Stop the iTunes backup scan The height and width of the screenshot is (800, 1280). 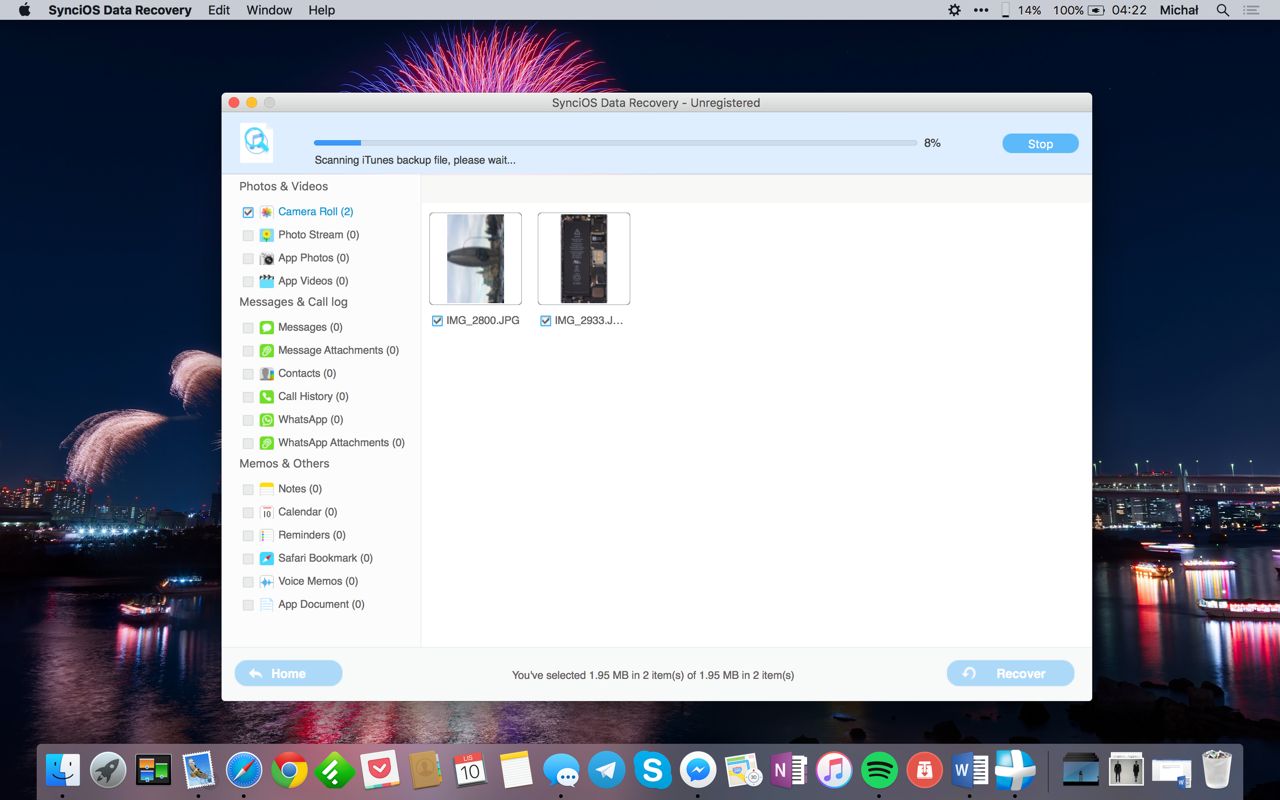(1040, 144)
